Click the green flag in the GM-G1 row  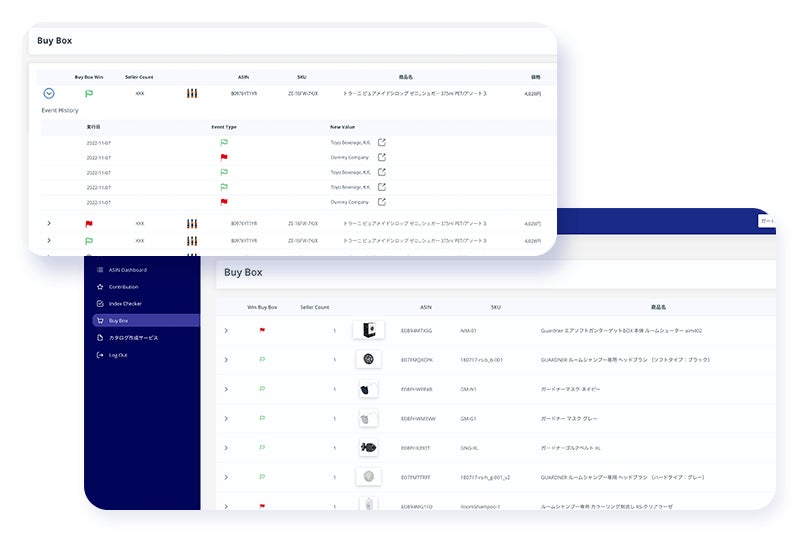(262, 418)
